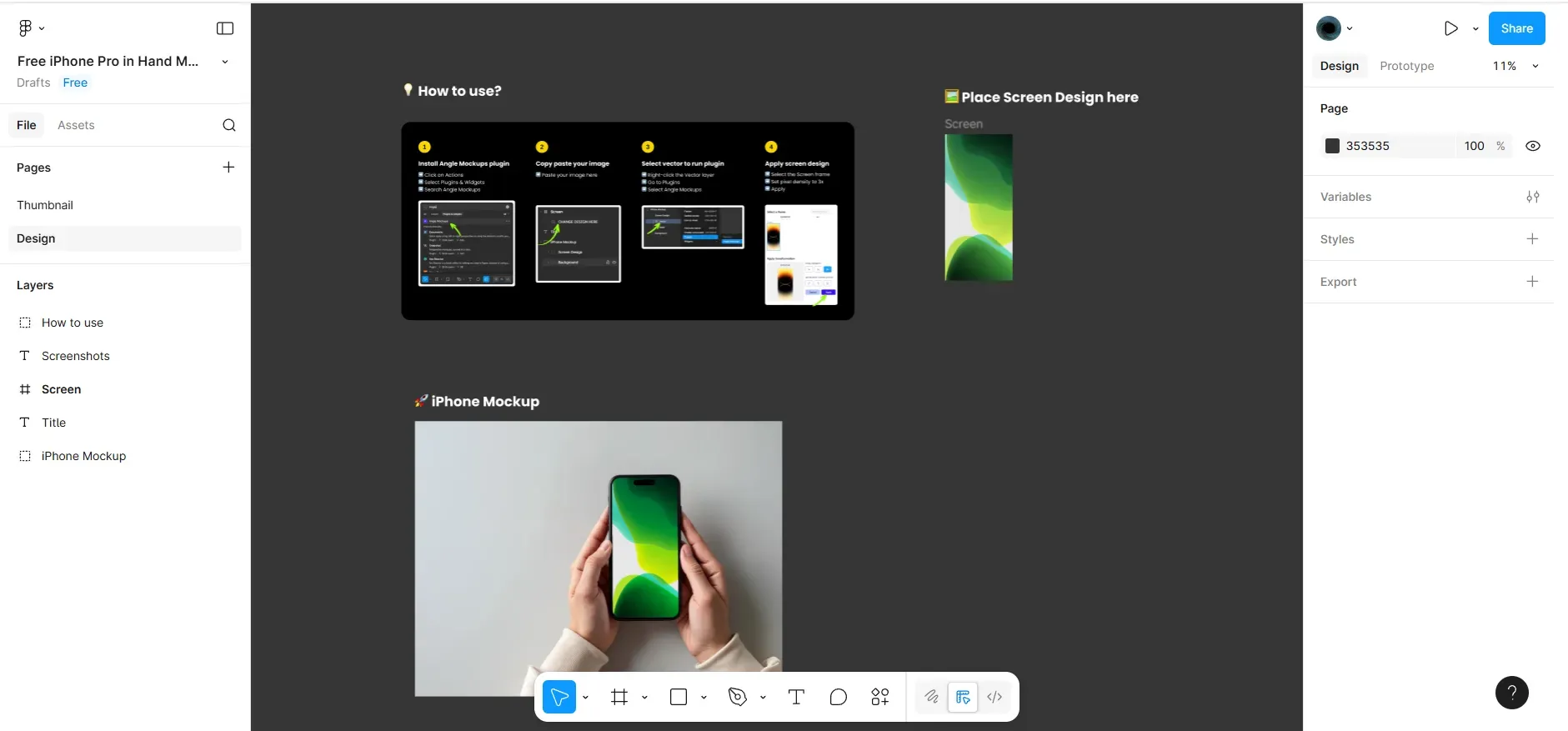Open the present options dropdown chevron
The image size is (1568, 731).
(x=1475, y=28)
